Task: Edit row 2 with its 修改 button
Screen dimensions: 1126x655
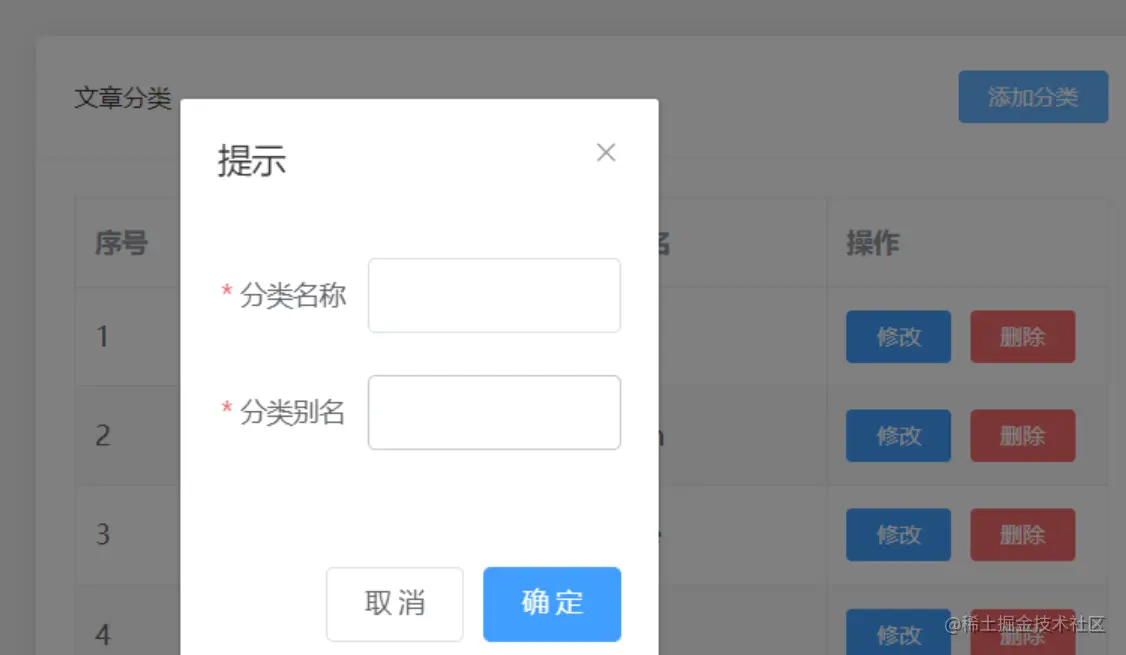Action: click(898, 435)
